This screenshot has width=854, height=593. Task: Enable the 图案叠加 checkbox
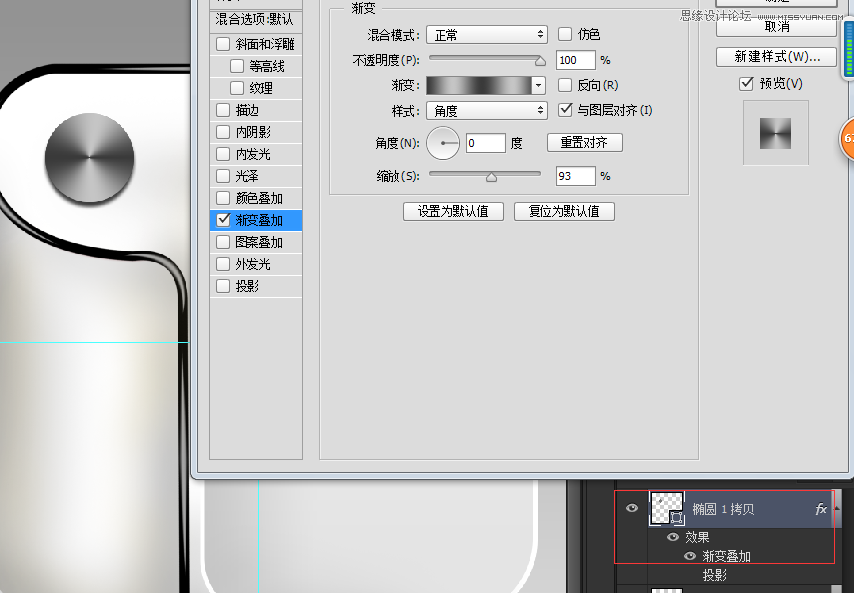coord(223,242)
